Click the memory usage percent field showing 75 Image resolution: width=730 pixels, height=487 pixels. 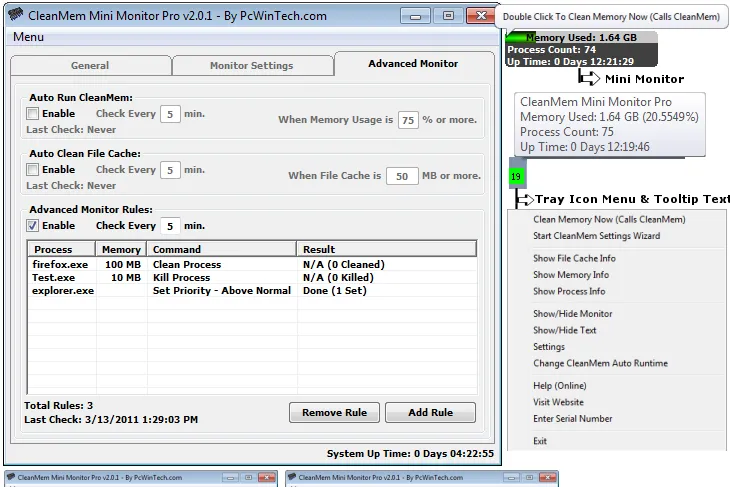point(408,120)
